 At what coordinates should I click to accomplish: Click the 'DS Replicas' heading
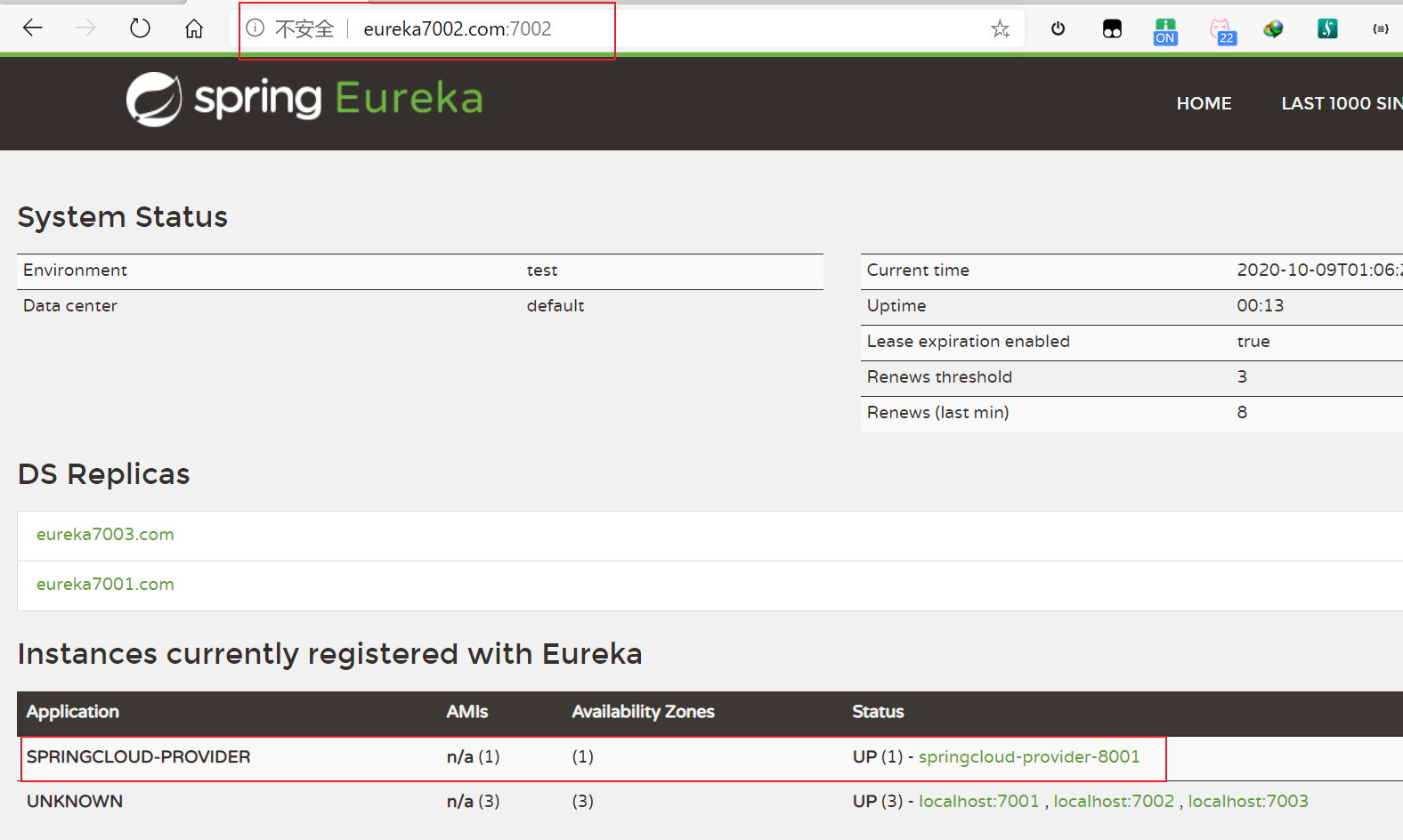click(104, 474)
